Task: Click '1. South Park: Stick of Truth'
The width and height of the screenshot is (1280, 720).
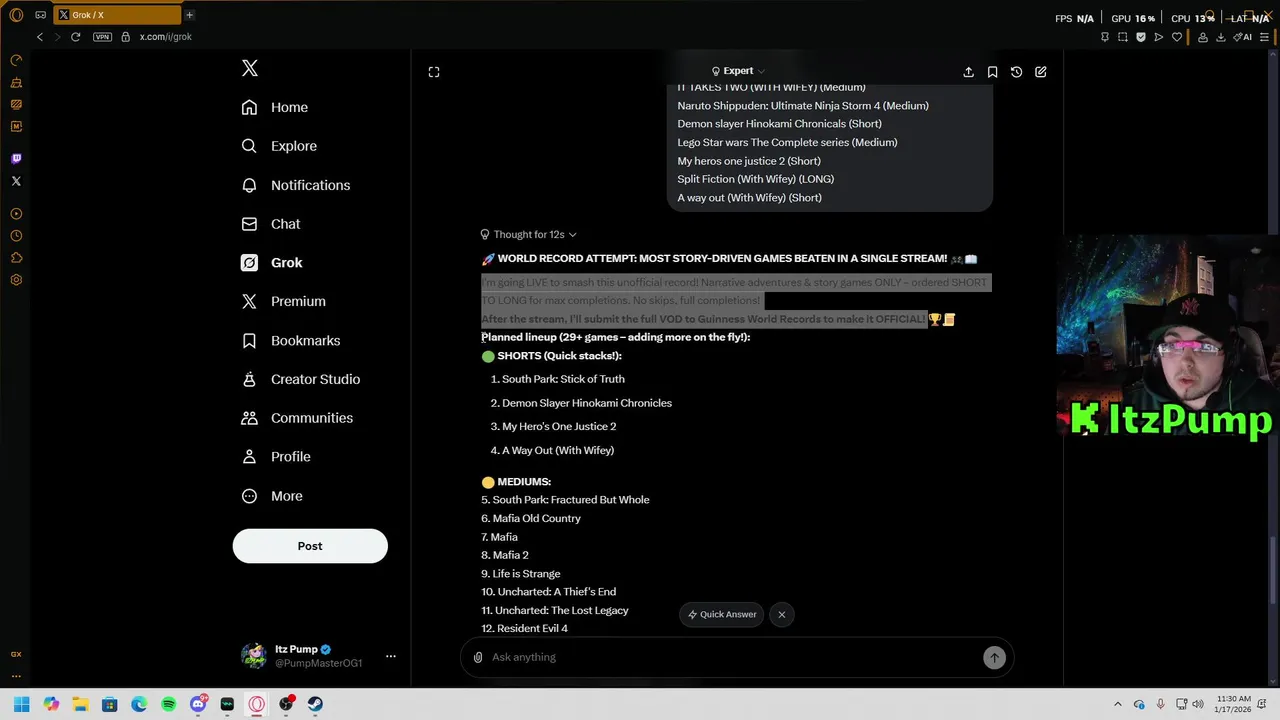Action: [x=557, y=379]
